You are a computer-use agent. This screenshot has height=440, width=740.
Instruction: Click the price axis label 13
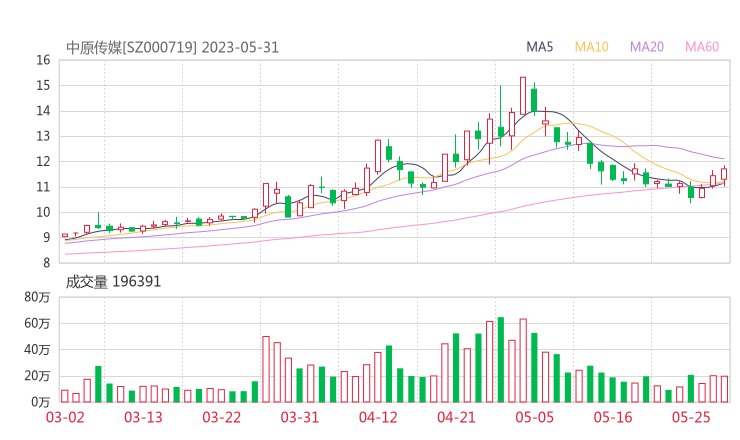(x=43, y=136)
